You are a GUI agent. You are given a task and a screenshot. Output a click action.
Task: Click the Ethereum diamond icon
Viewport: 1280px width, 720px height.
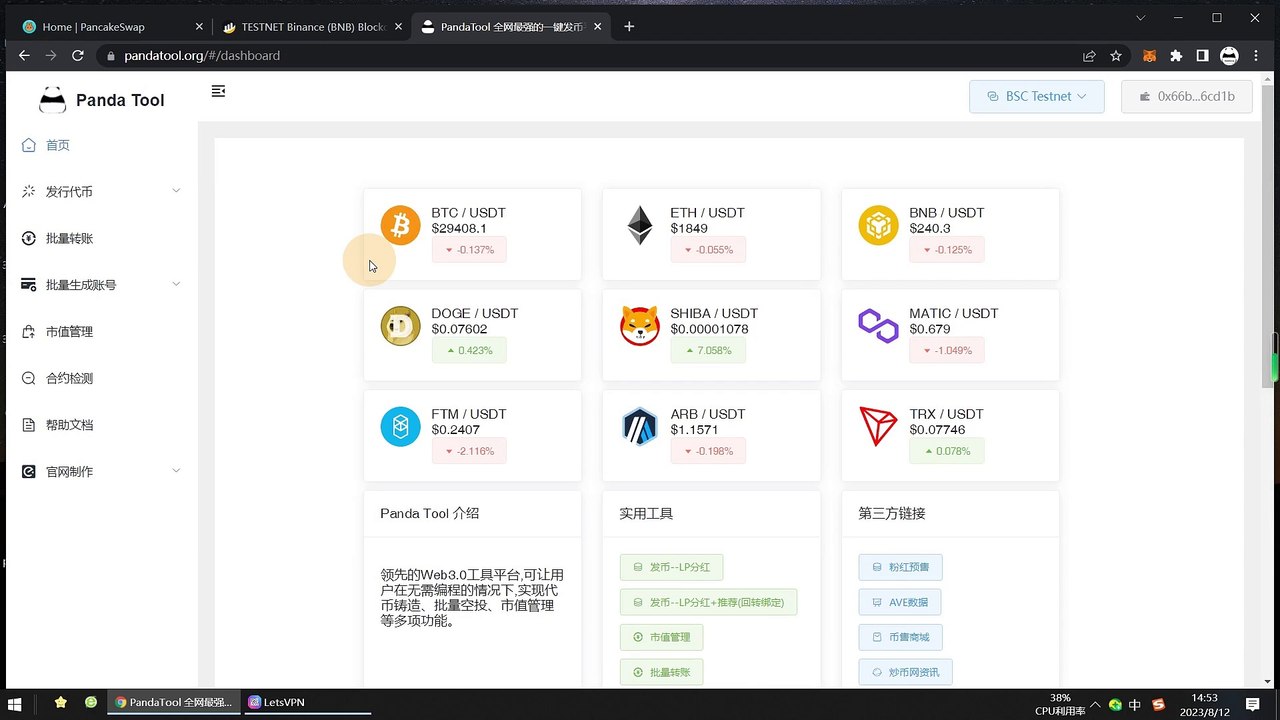tap(640, 225)
